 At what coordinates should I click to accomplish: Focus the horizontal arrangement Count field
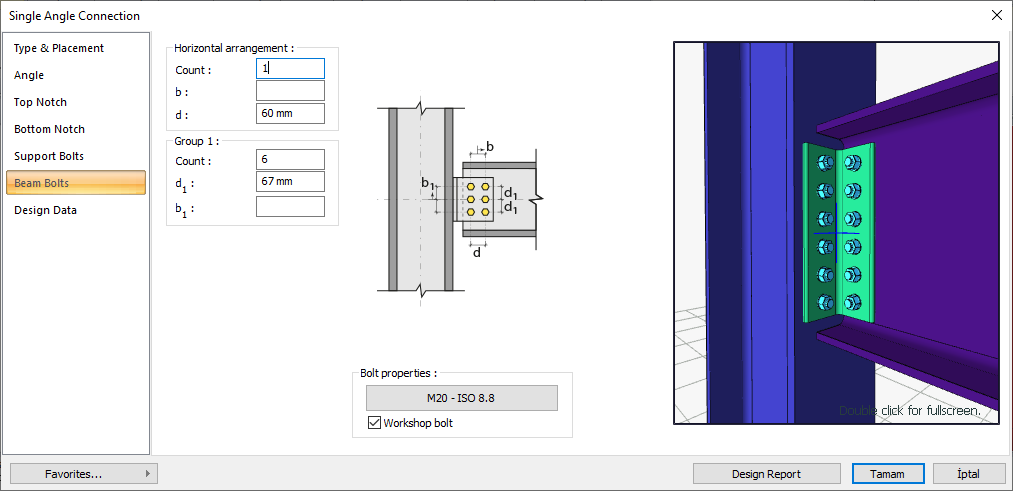coord(290,68)
